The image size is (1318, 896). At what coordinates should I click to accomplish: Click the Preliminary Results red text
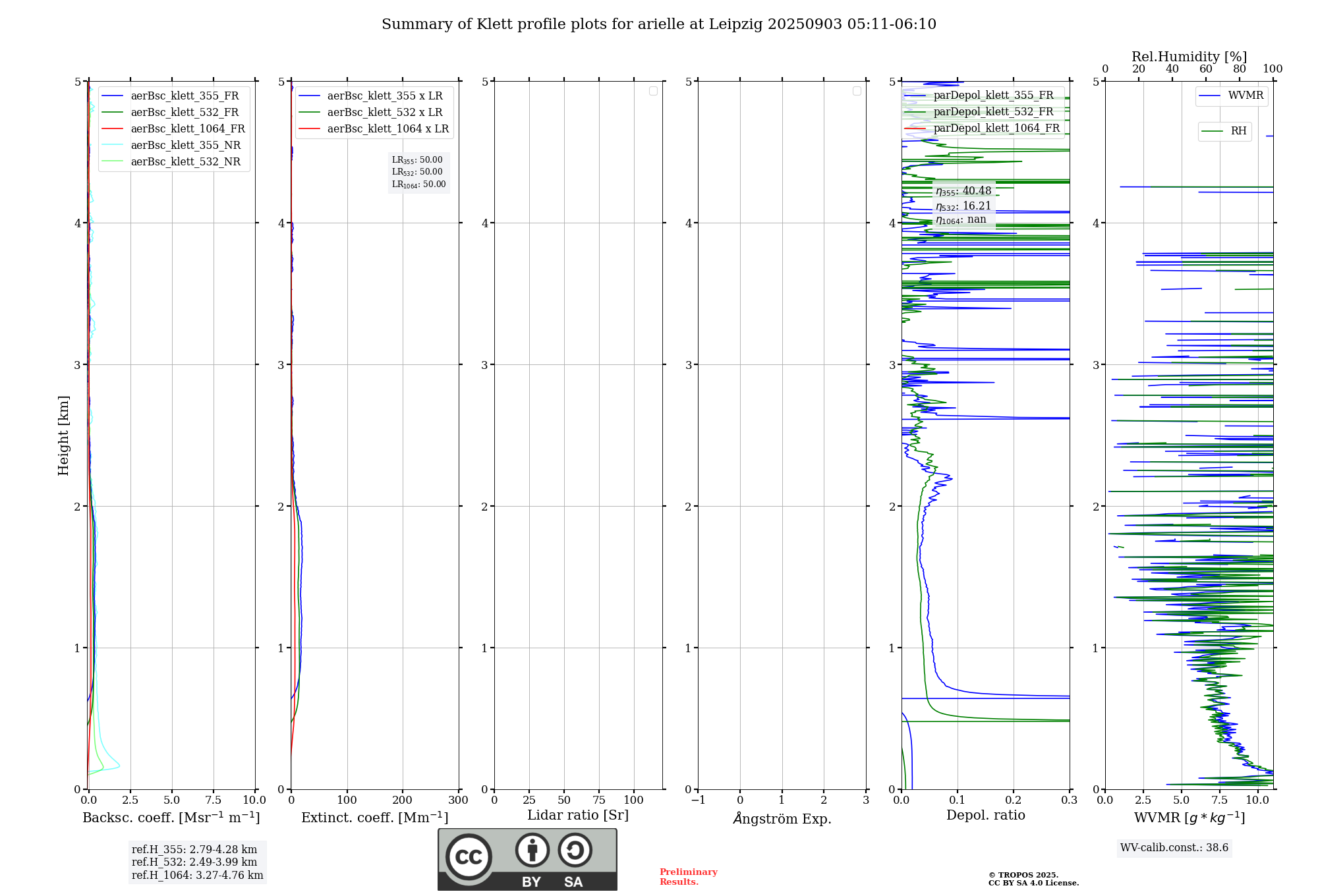[x=688, y=877]
